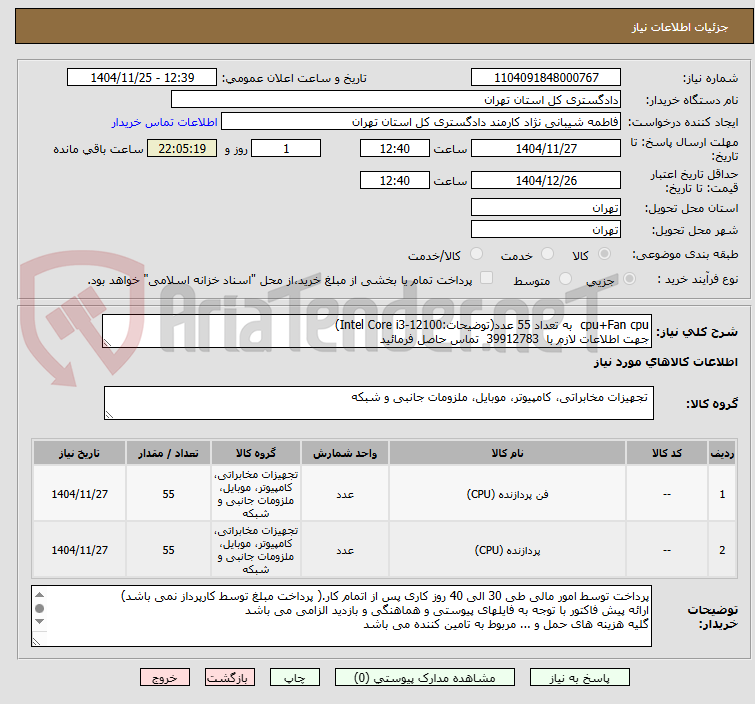The image size is (755, 704).
Task: Click مشاهده مدارک پیوستی (0) button
Action: [x=425, y=678]
